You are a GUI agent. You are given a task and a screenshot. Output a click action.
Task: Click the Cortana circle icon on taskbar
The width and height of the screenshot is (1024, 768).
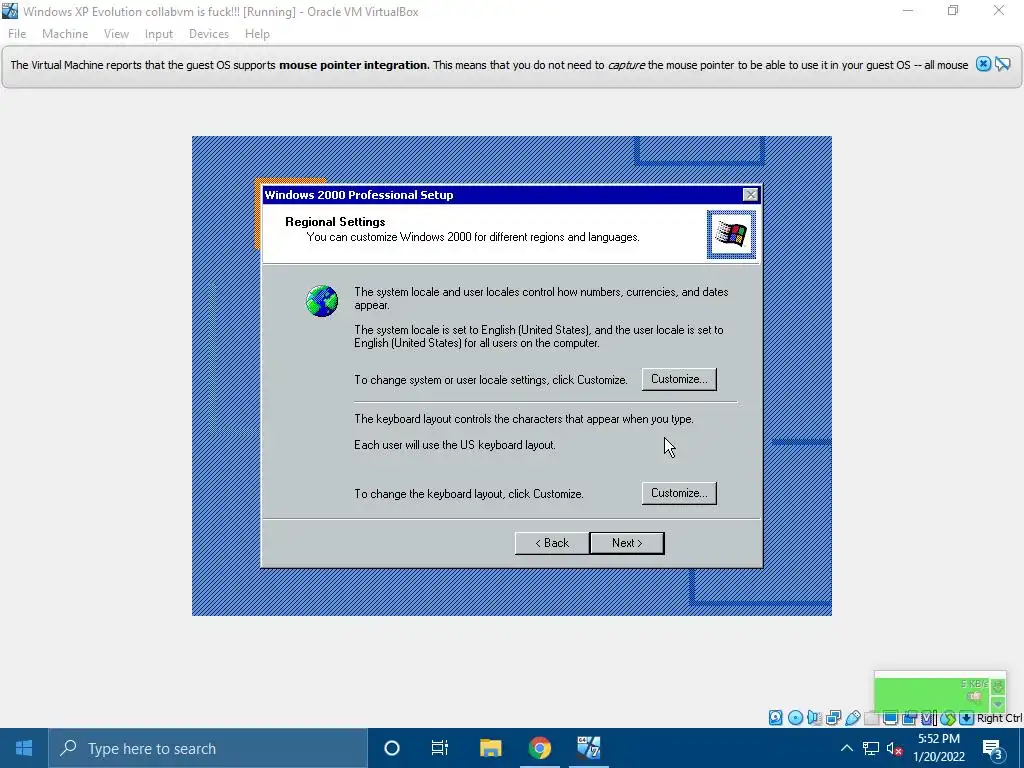pyautogui.click(x=391, y=748)
